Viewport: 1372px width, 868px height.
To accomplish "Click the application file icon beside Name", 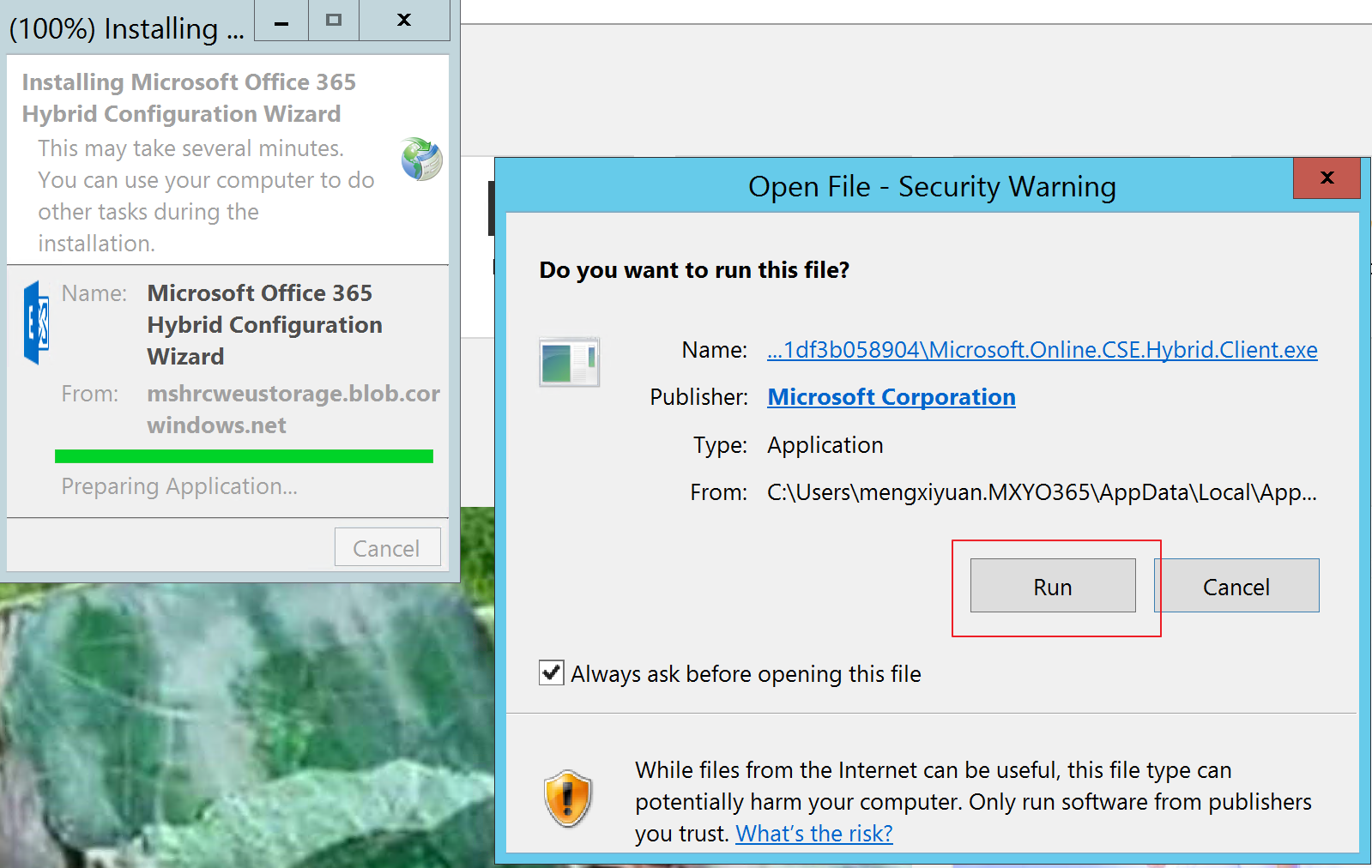I will 569,362.
